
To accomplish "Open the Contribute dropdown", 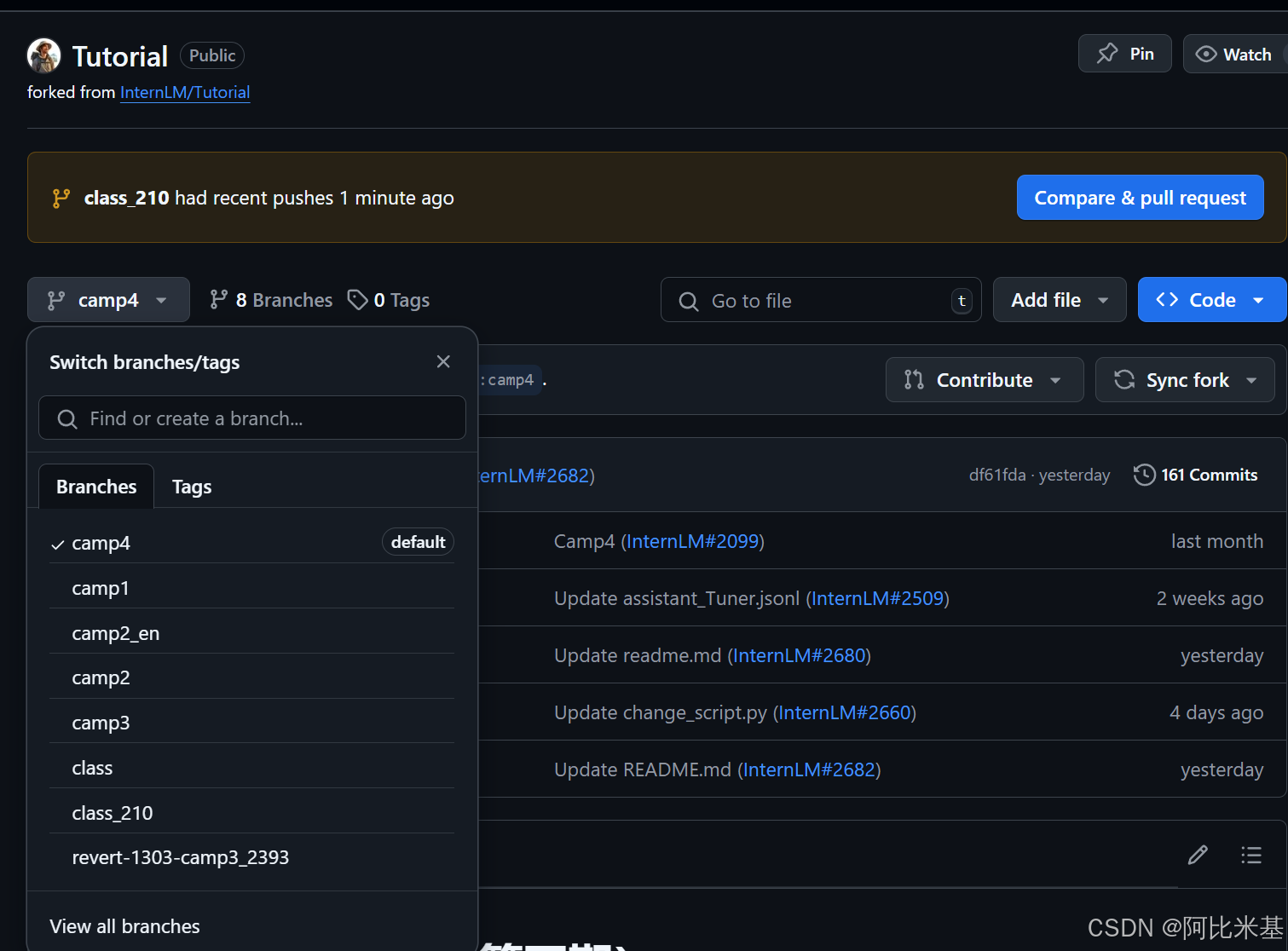I will tap(985, 380).
